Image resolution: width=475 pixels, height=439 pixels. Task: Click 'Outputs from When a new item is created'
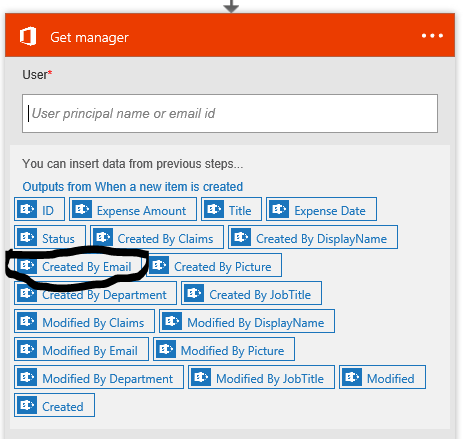click(x=133, y=187)
